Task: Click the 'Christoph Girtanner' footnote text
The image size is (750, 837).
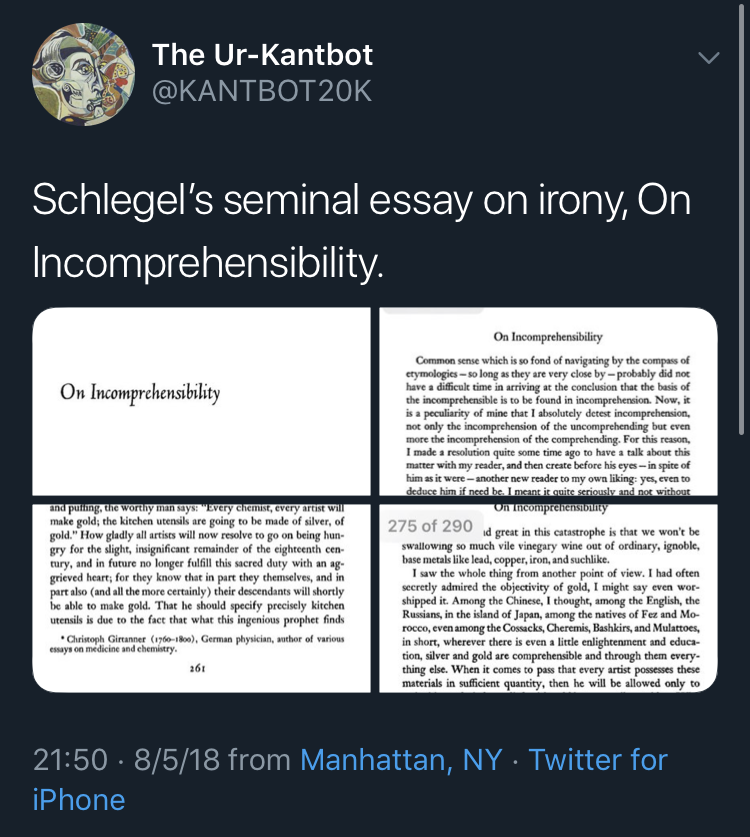Action: (x=197, y=644)
